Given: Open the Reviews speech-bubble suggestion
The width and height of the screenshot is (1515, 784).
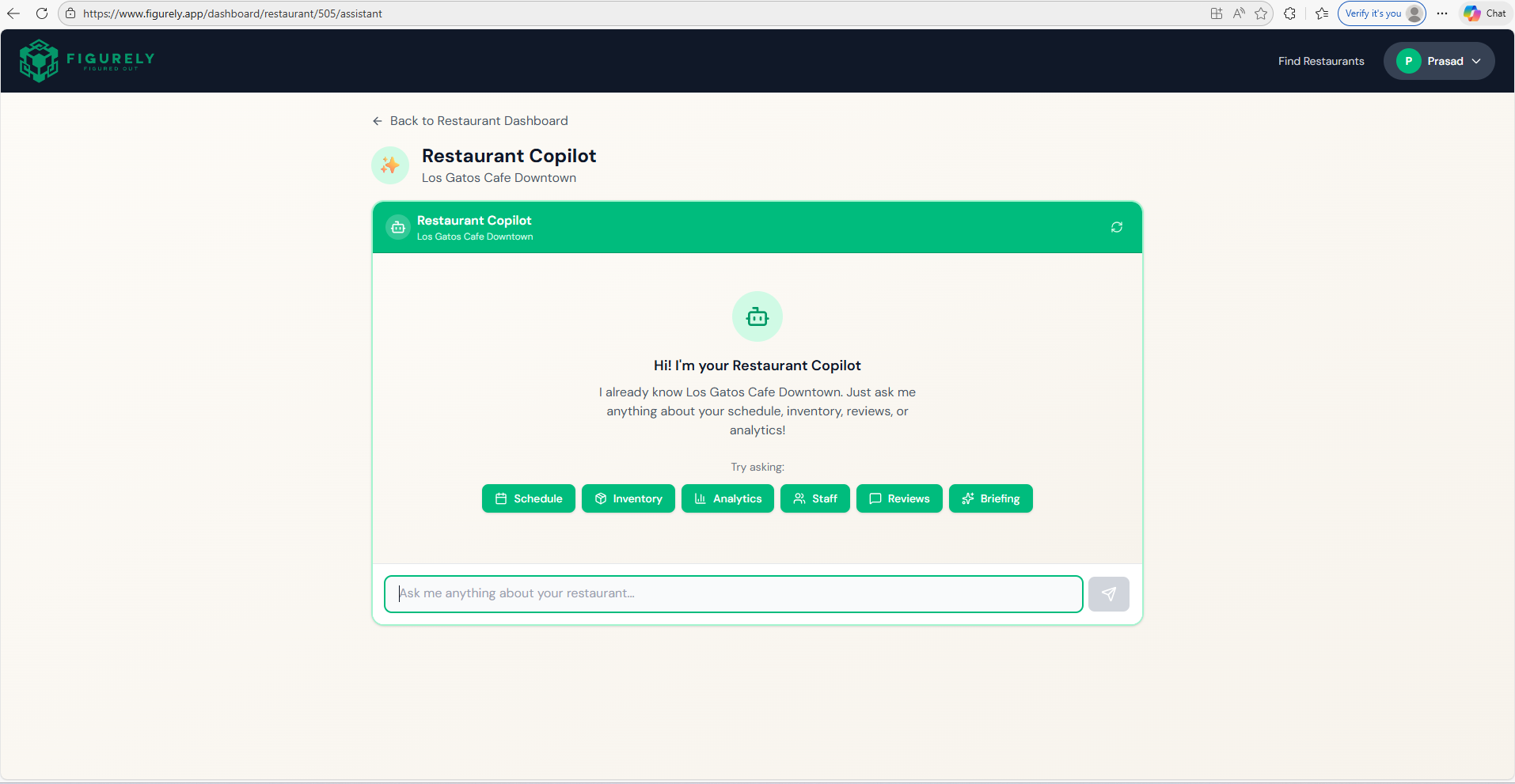Looking at the screenshot, I should click(x=899, y=498).
